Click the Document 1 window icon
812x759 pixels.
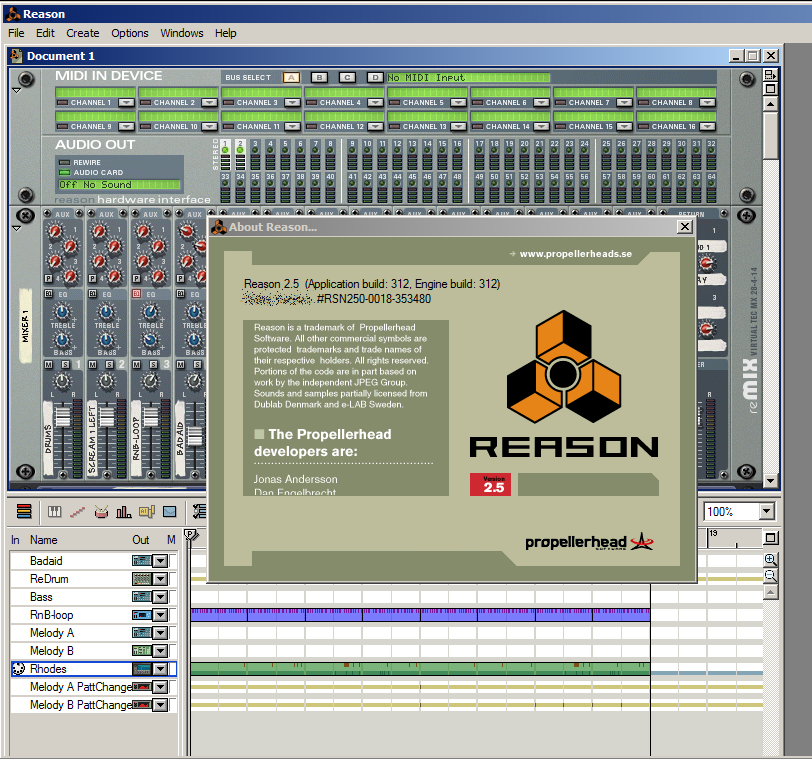(x=17, y=56)
